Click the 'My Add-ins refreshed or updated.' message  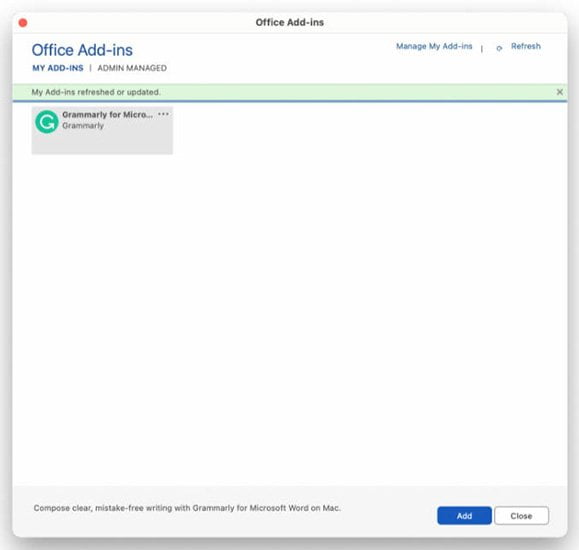[96, 92]
